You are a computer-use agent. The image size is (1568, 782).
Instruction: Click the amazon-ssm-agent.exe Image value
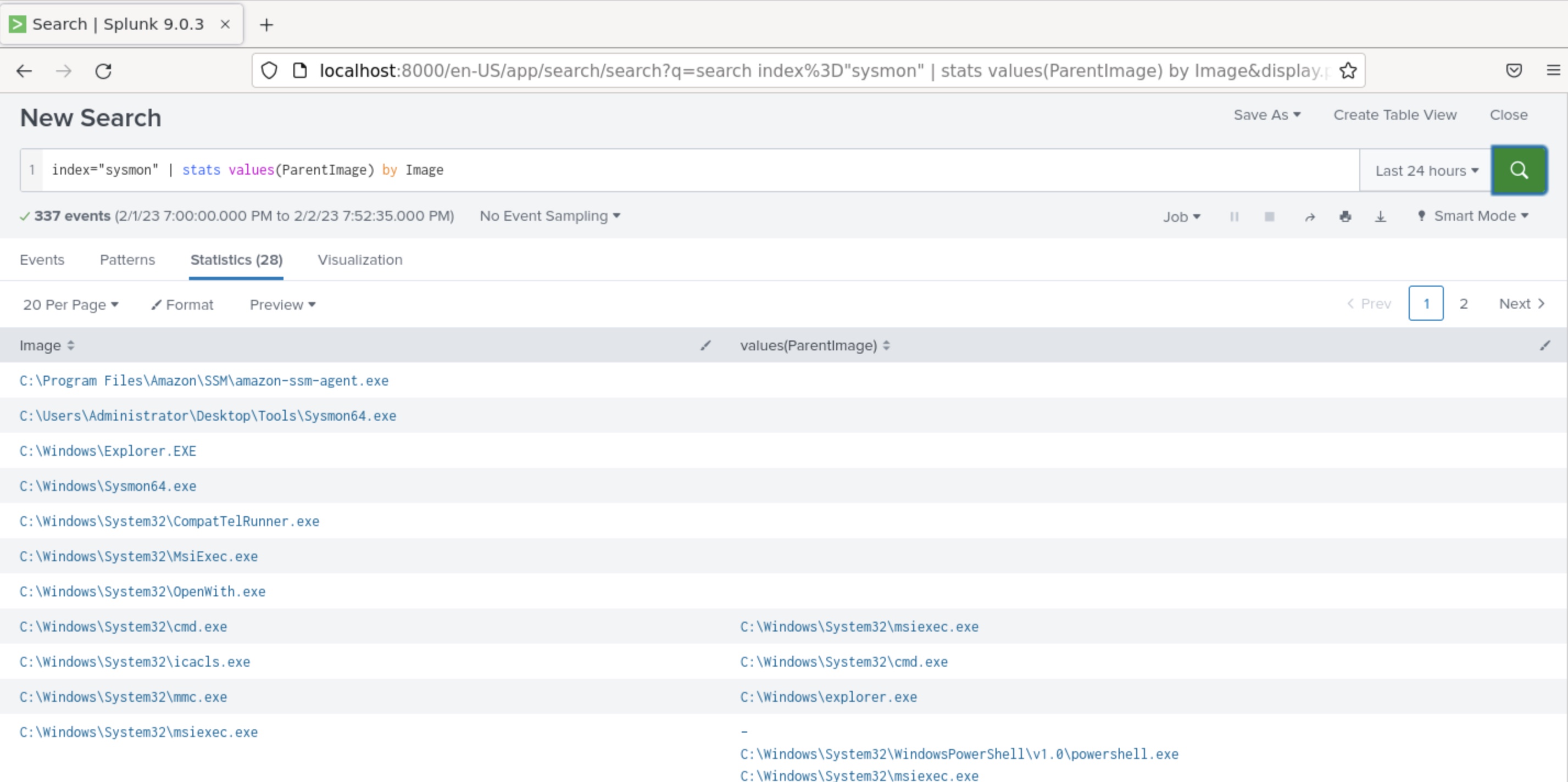point(204,381)
